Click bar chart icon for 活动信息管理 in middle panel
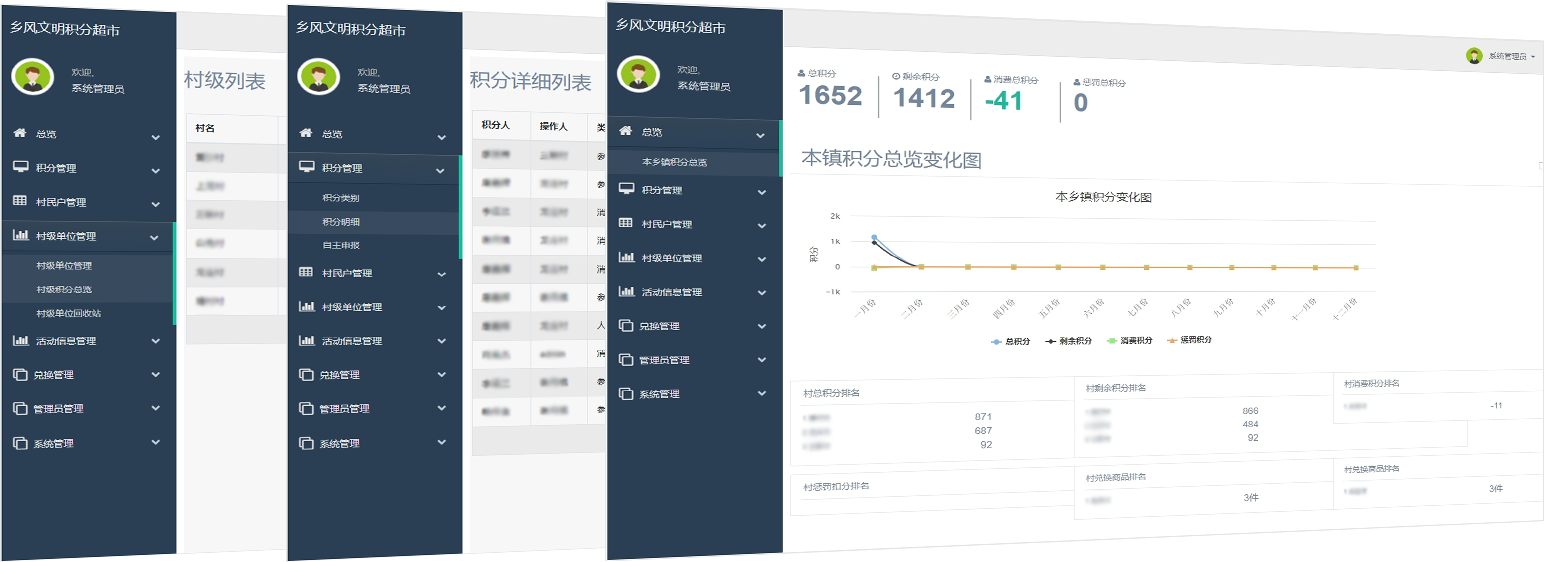The height and width of the screenshot is (562, 1544). tap(306, 340)
